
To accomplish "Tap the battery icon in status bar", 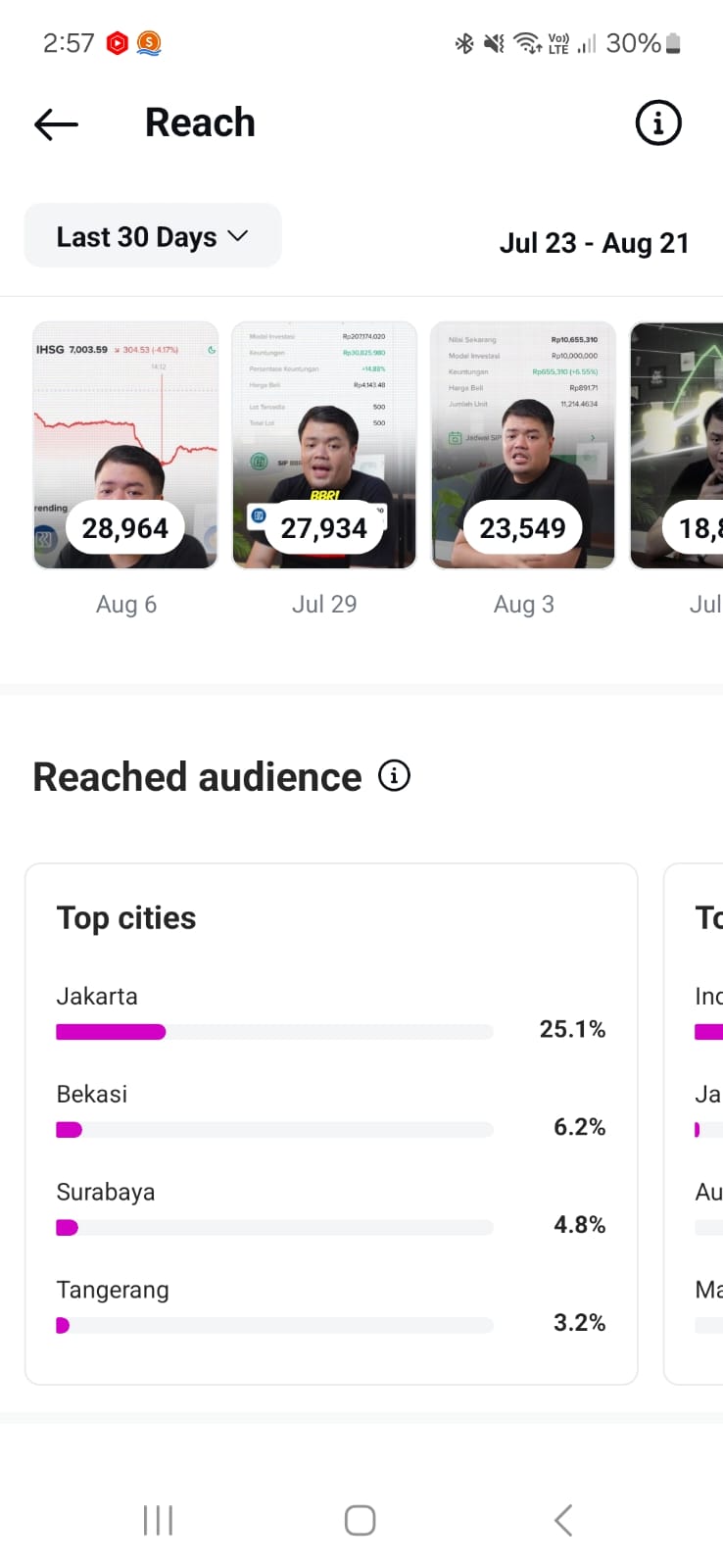I will [673, 43].
